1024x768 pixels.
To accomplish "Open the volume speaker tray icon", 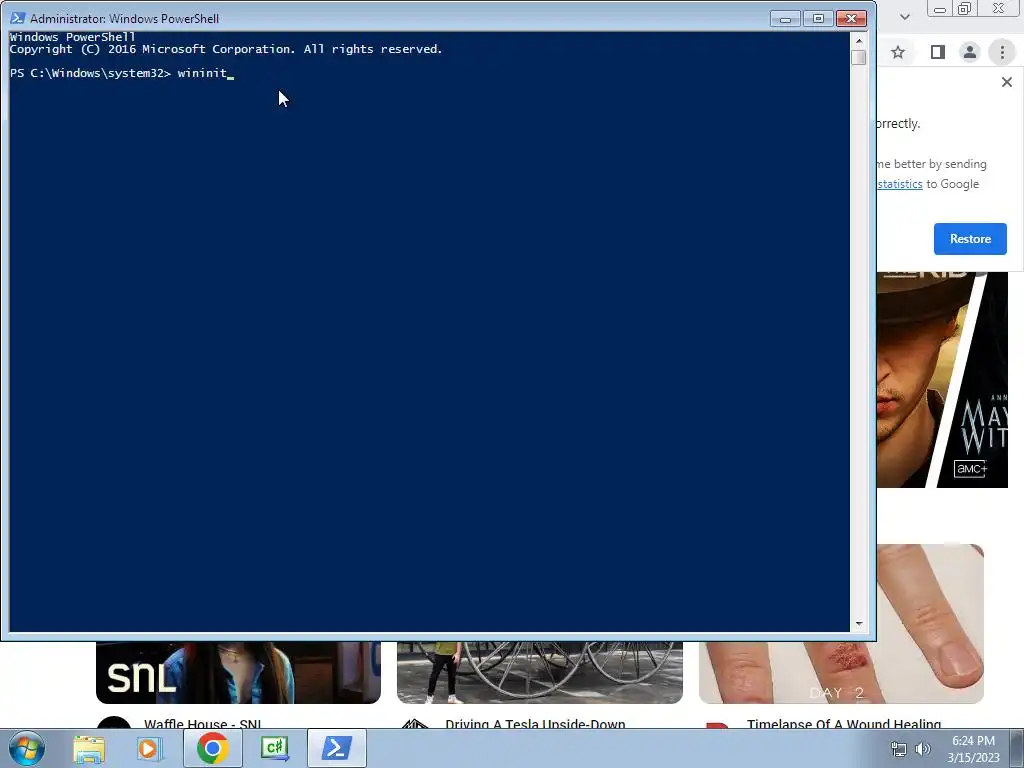I will tap(923, 749).
